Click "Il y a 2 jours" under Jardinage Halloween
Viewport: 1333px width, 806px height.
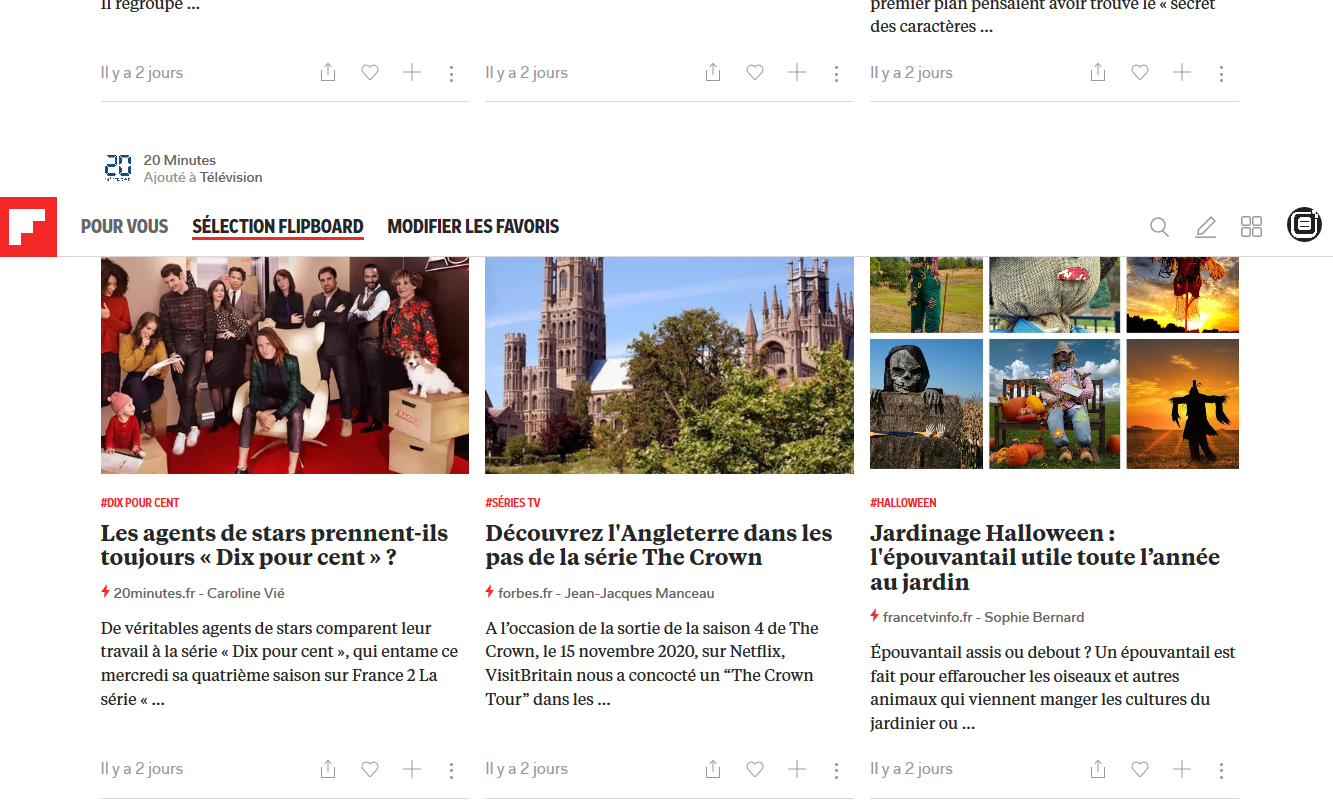(x=912, y=769)
